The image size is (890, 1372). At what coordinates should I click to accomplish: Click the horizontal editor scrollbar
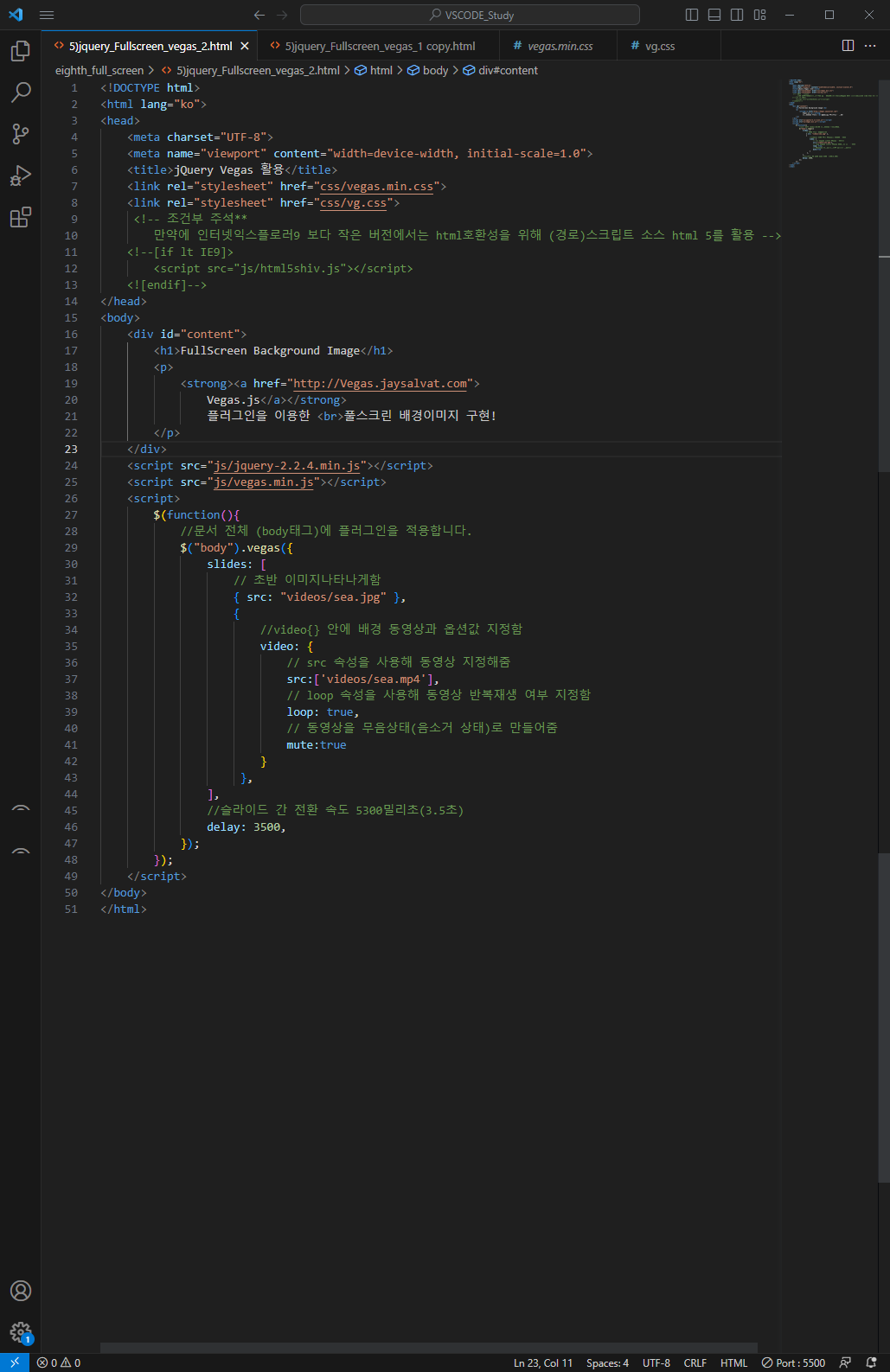(429, 1348)
